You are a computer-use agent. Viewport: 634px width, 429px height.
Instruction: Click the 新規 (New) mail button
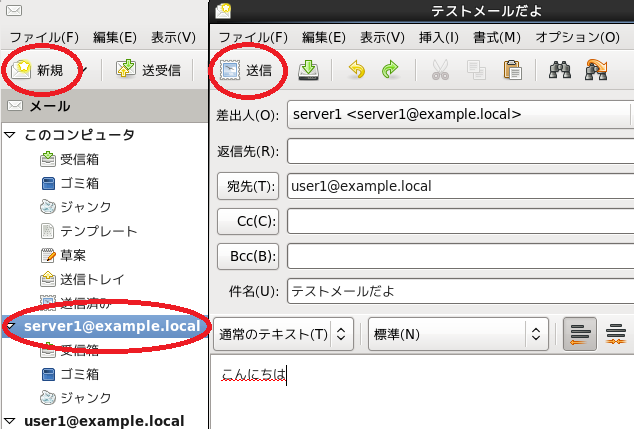tap(37, 70)
